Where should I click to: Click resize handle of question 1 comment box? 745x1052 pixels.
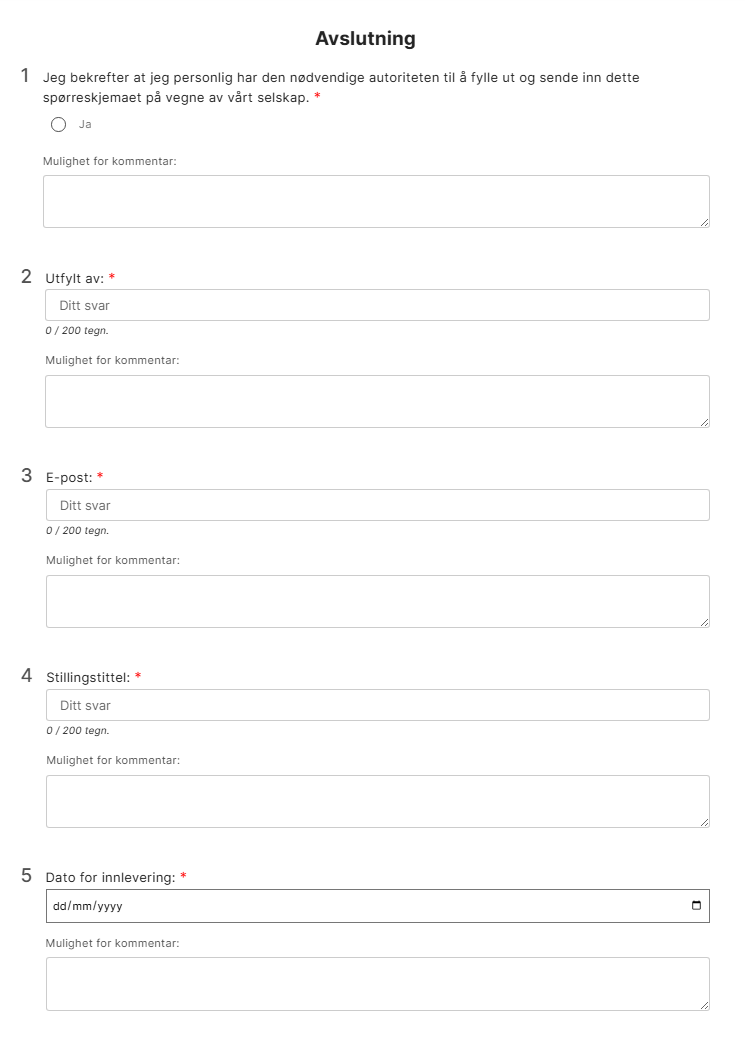(704, 222)
